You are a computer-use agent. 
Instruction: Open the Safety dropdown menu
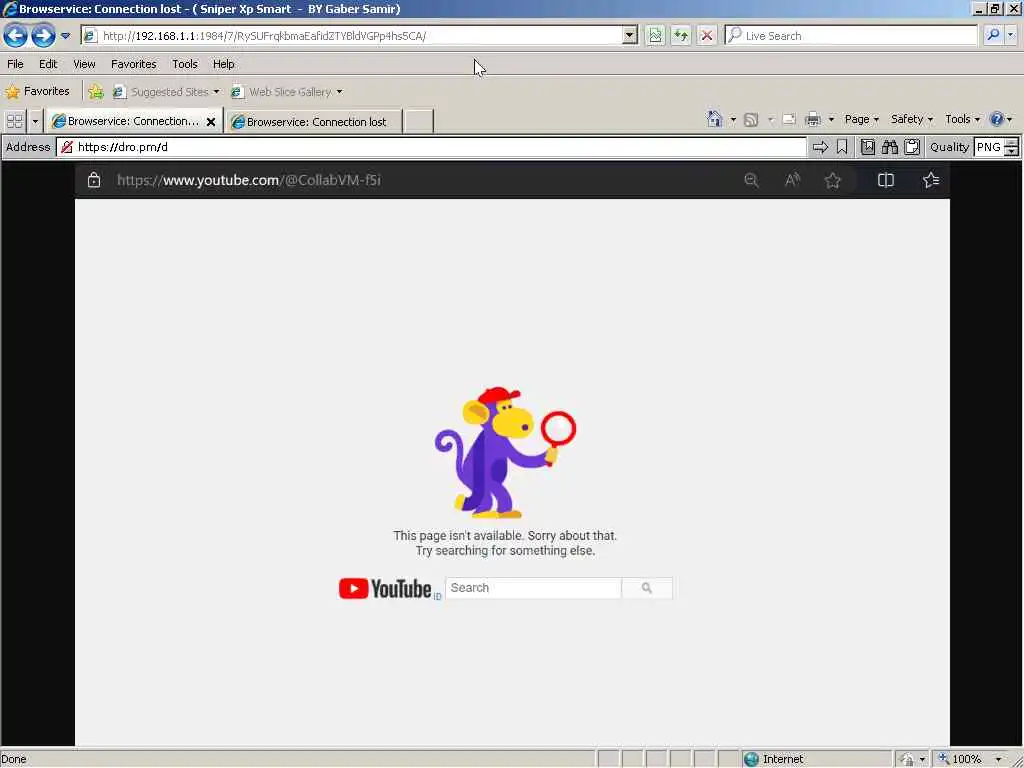click(x=912, y=119)
